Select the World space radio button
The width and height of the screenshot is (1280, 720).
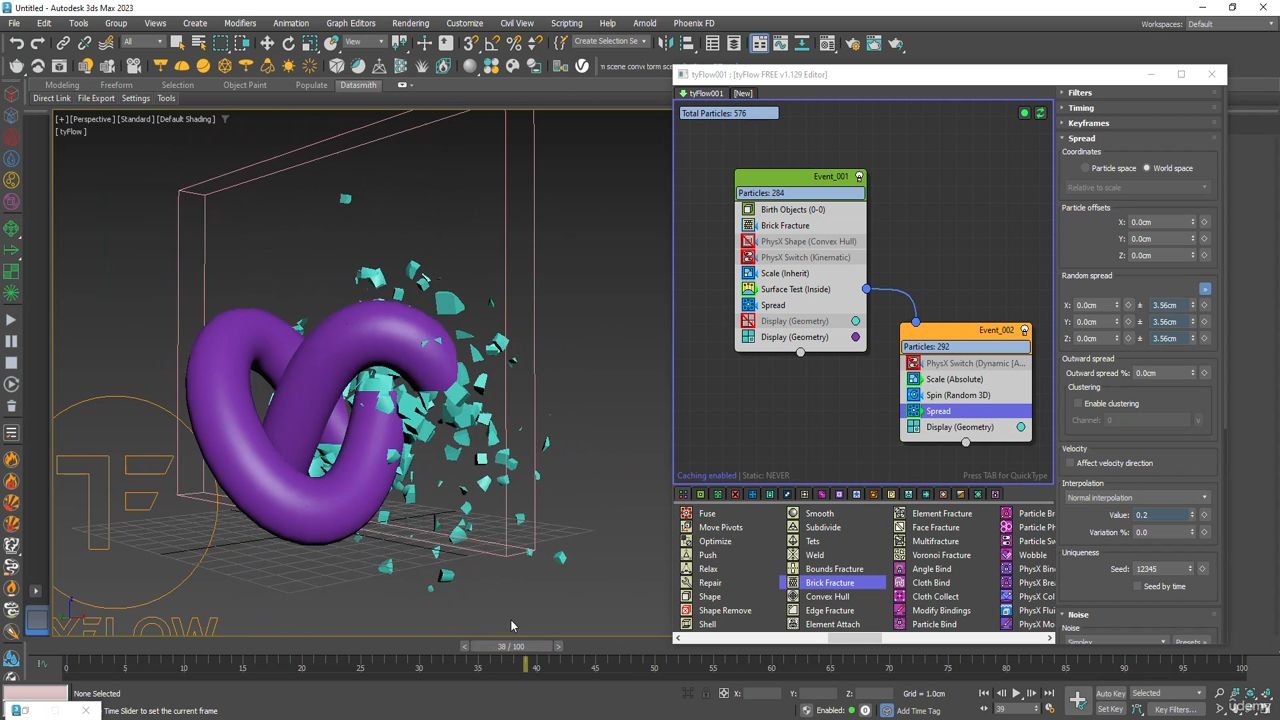pos(1146,168)
